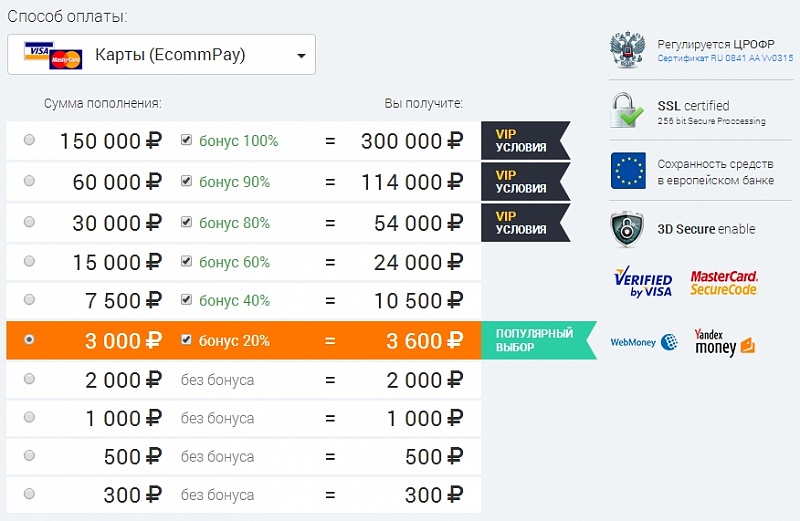The width and height of the screenshot is (800, 521).
Task: Select the 300 ₽ deposit radio button
Action: point(30,493)
